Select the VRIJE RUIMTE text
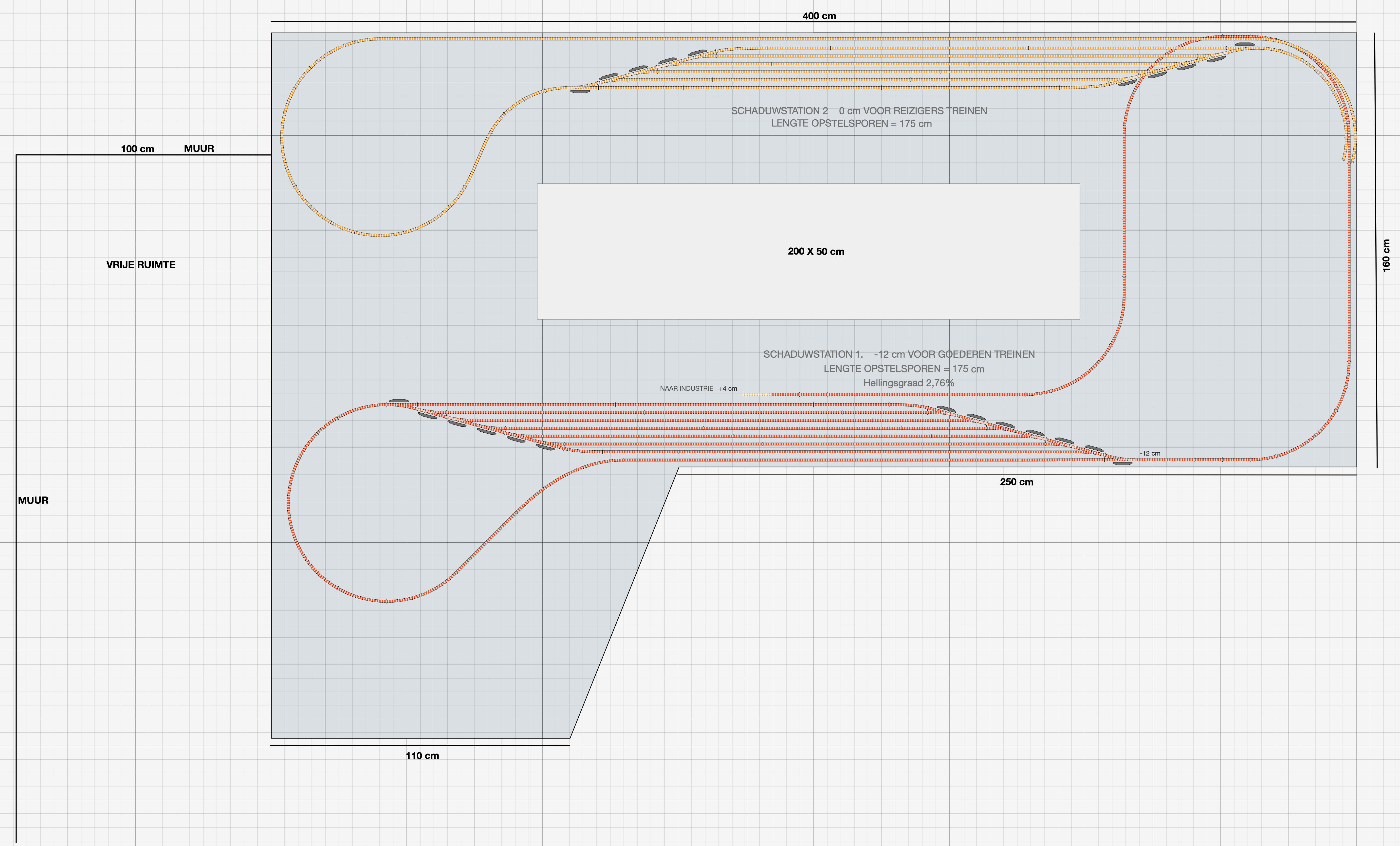Screen dimensions: 1400x846 tap(140, 265)
